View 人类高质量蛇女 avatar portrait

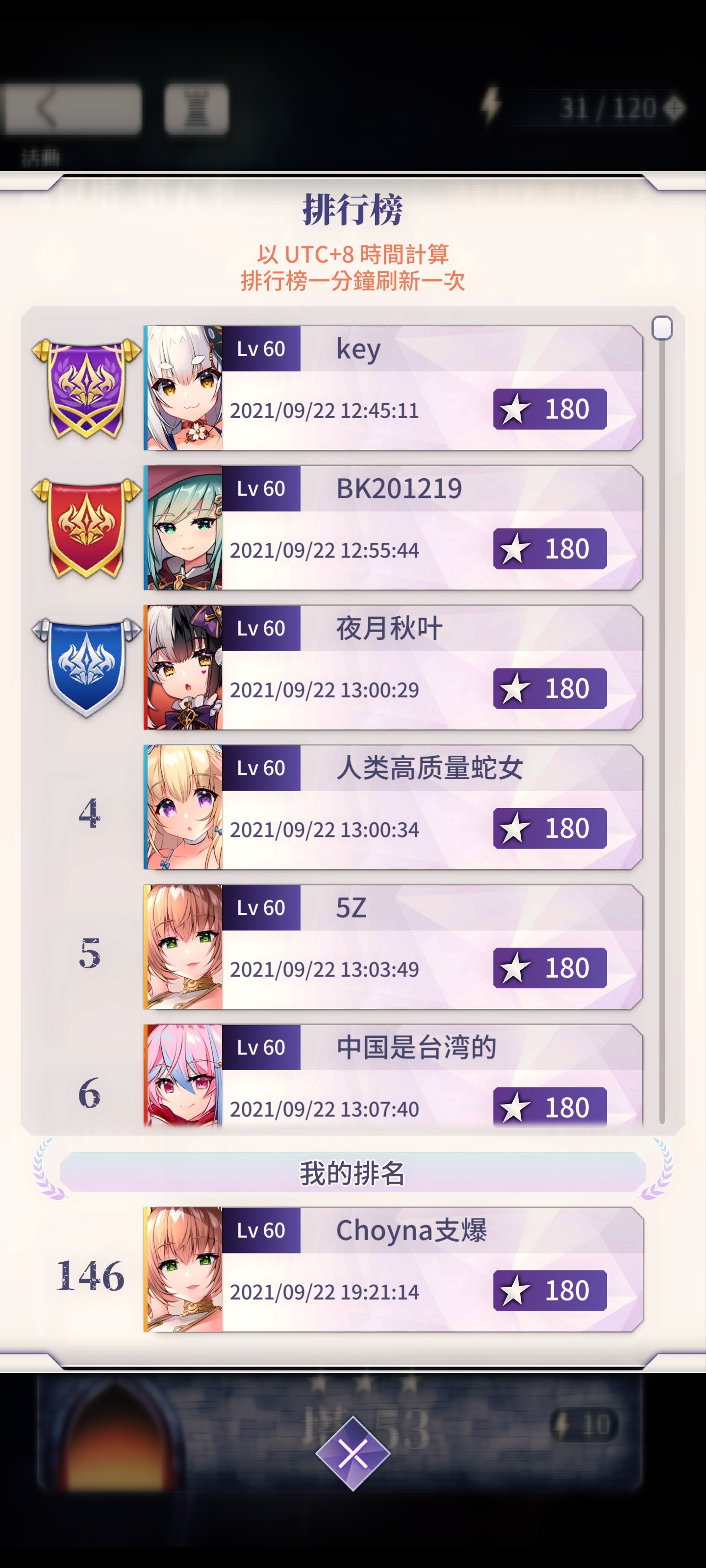point(183,807)
